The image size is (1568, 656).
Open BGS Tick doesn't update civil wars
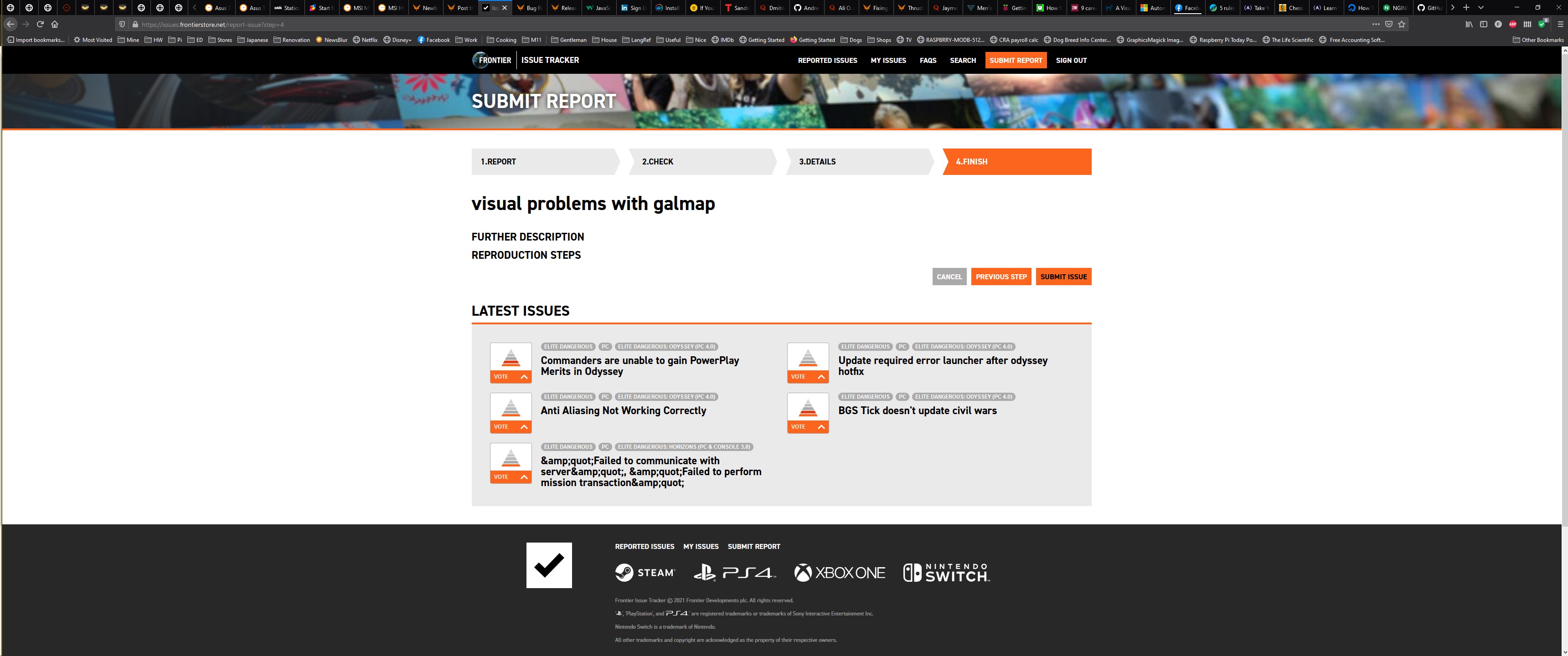(917, 411)
